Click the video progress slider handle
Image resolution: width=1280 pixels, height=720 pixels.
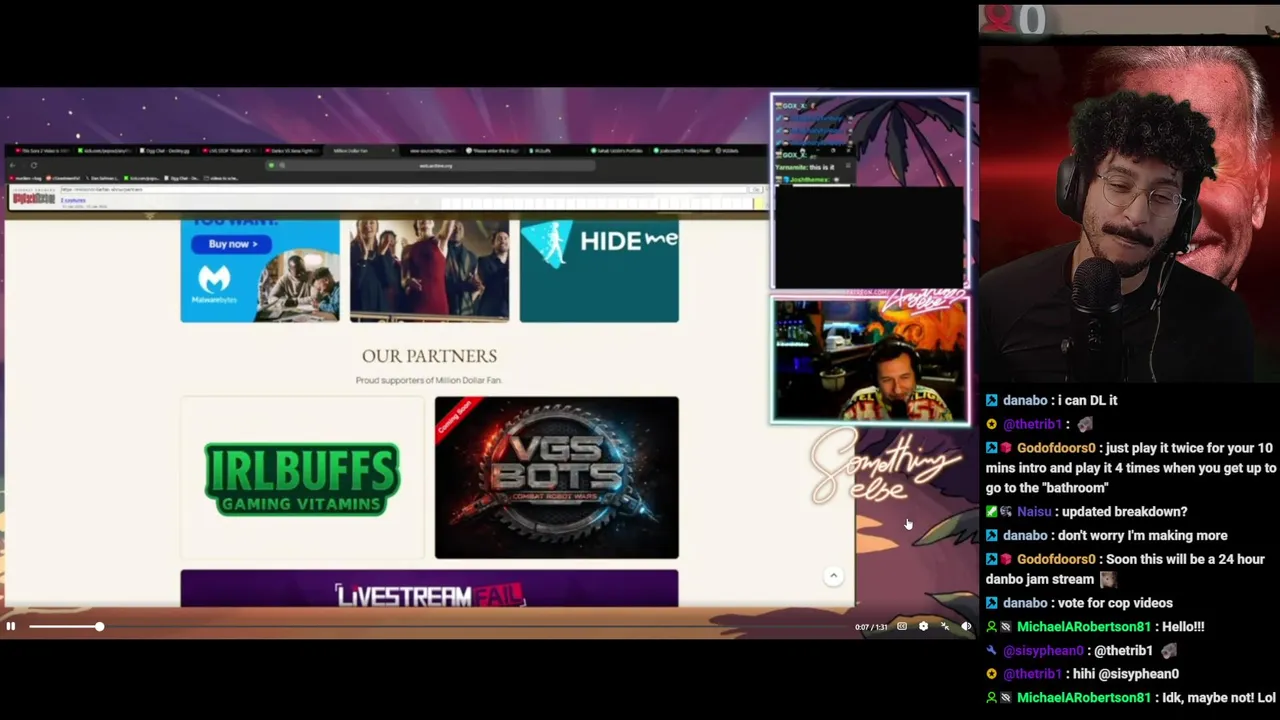[99, 626]
